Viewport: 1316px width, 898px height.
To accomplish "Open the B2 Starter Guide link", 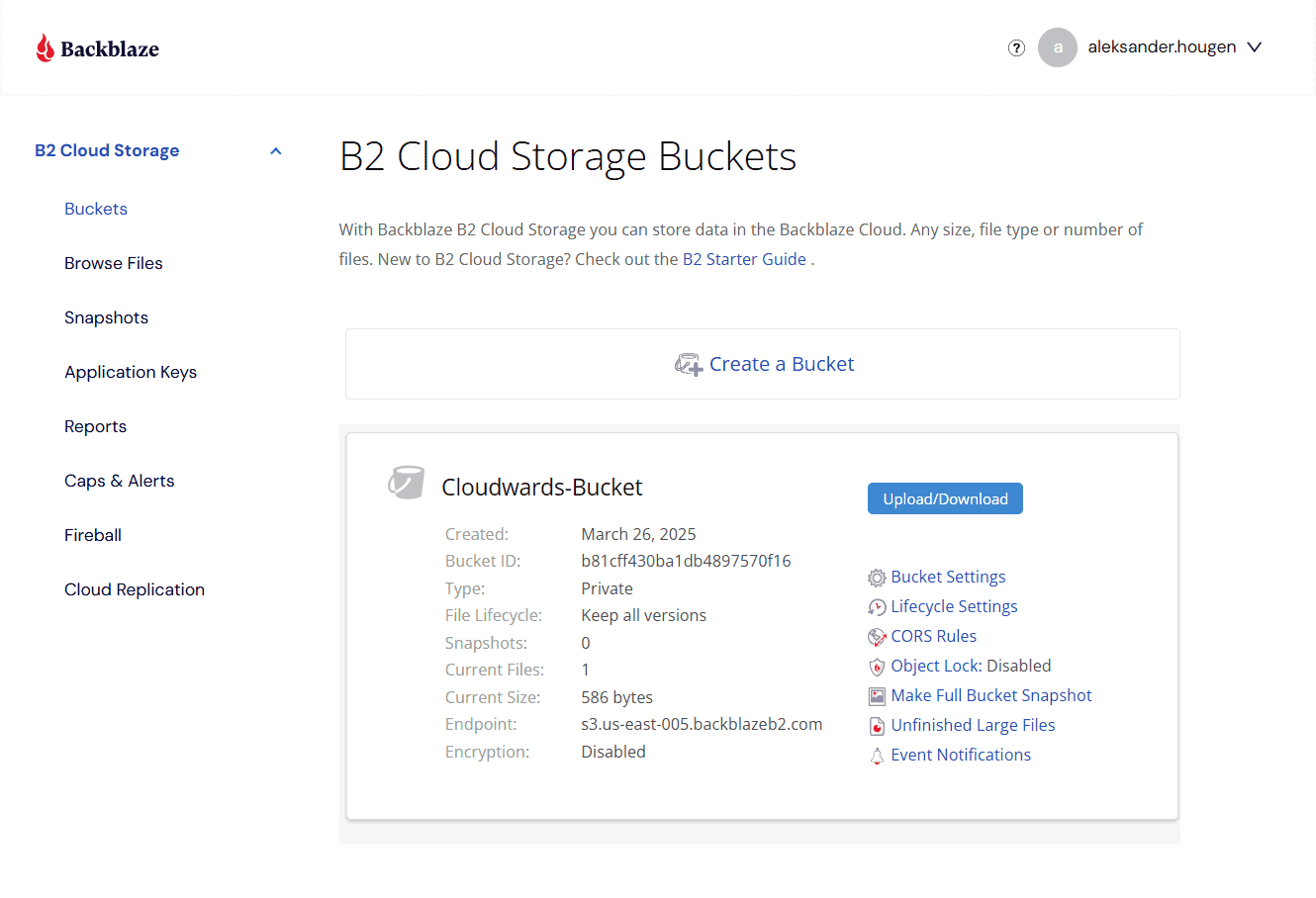I will (744, 259).
